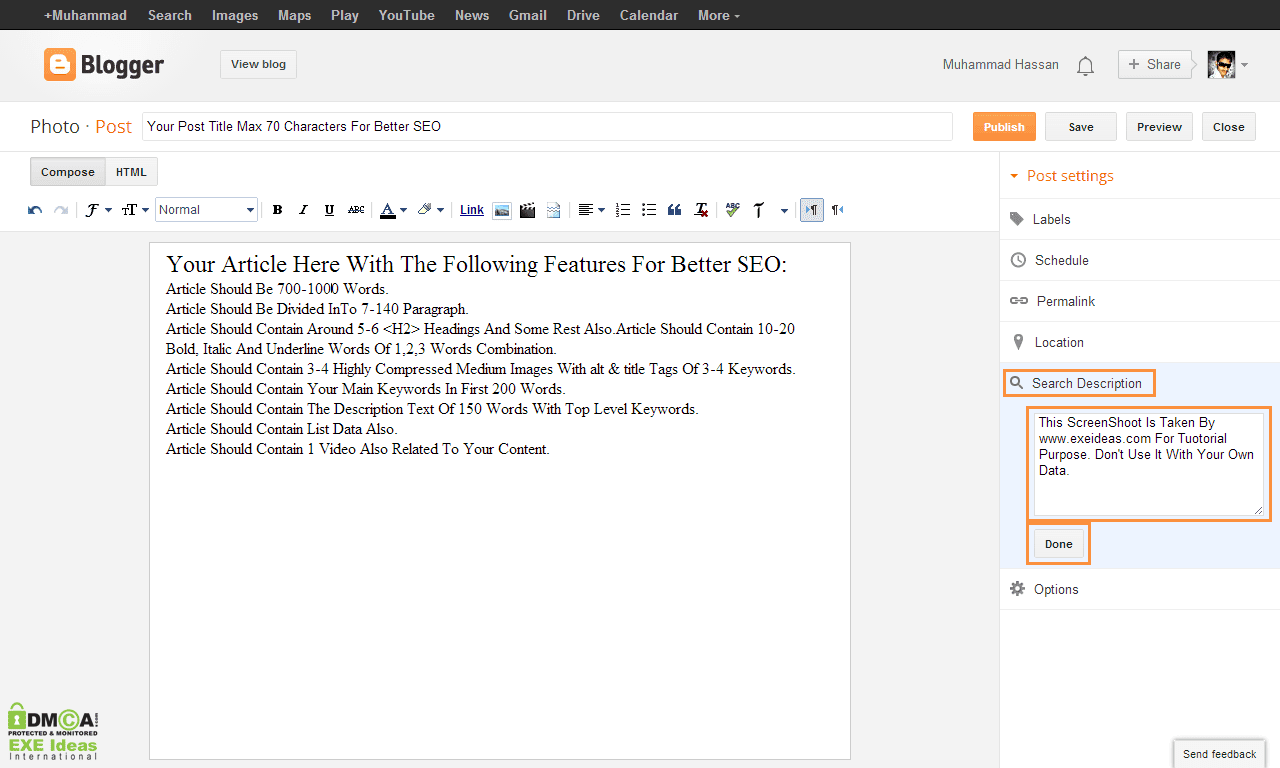Viewport: 1280px width, 768px height.
Task: Apply strikethrough formatting
Action: [356, 210]
